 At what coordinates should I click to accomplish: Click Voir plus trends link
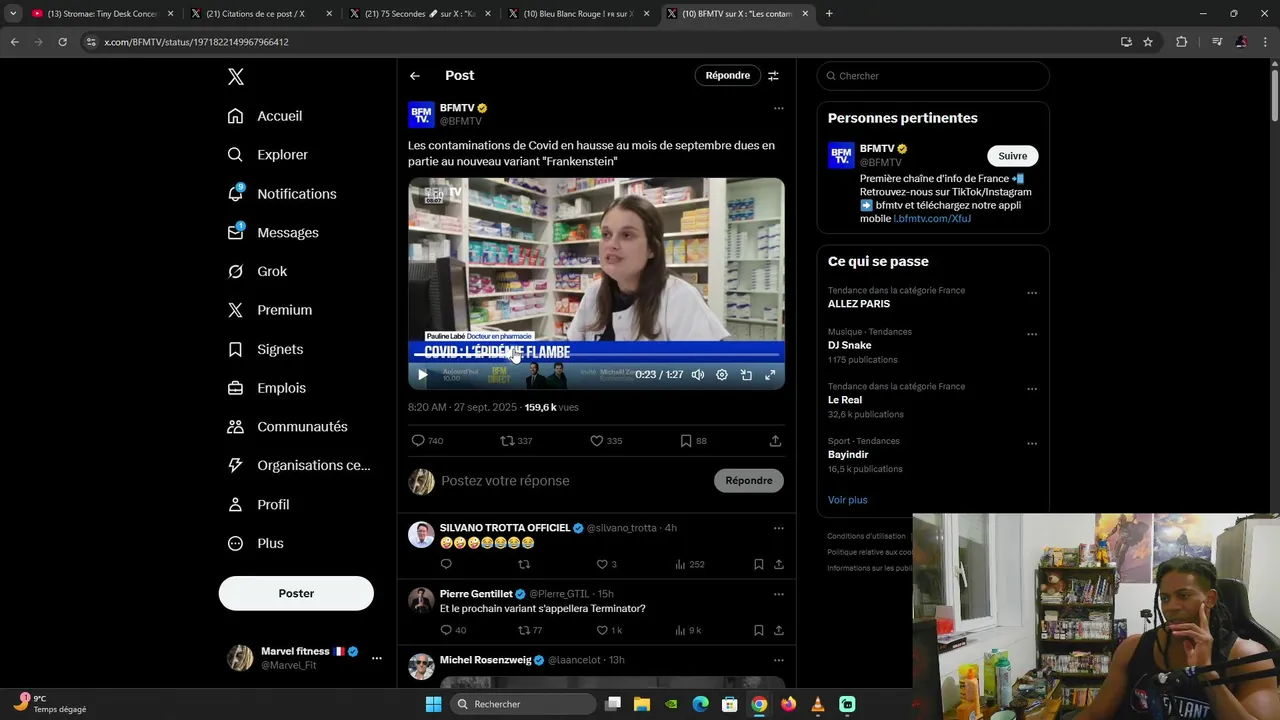(847, 500)
